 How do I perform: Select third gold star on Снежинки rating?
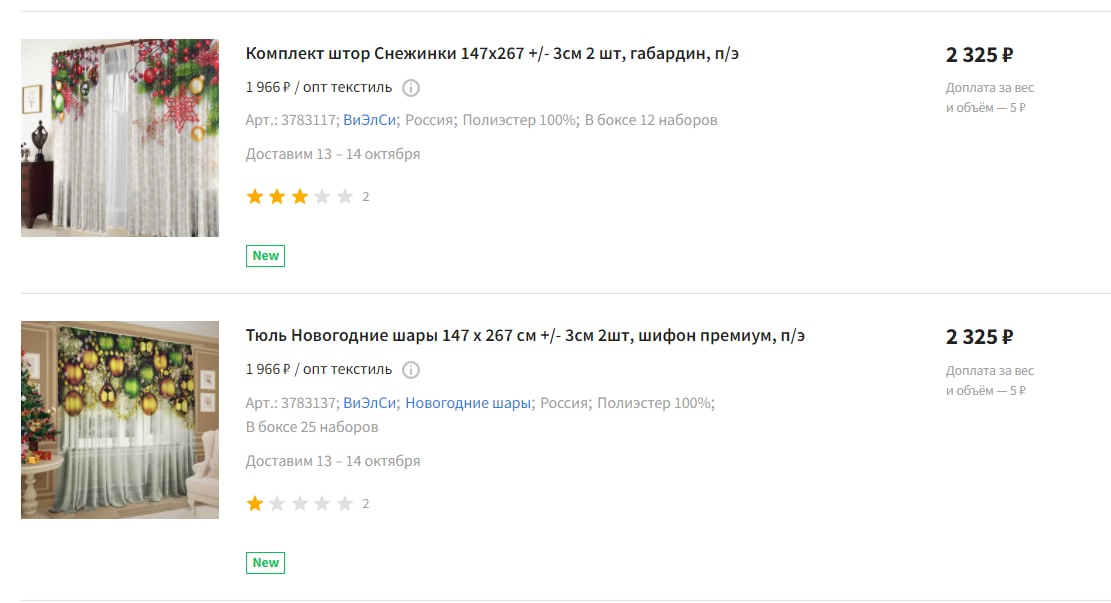[300, 196]
